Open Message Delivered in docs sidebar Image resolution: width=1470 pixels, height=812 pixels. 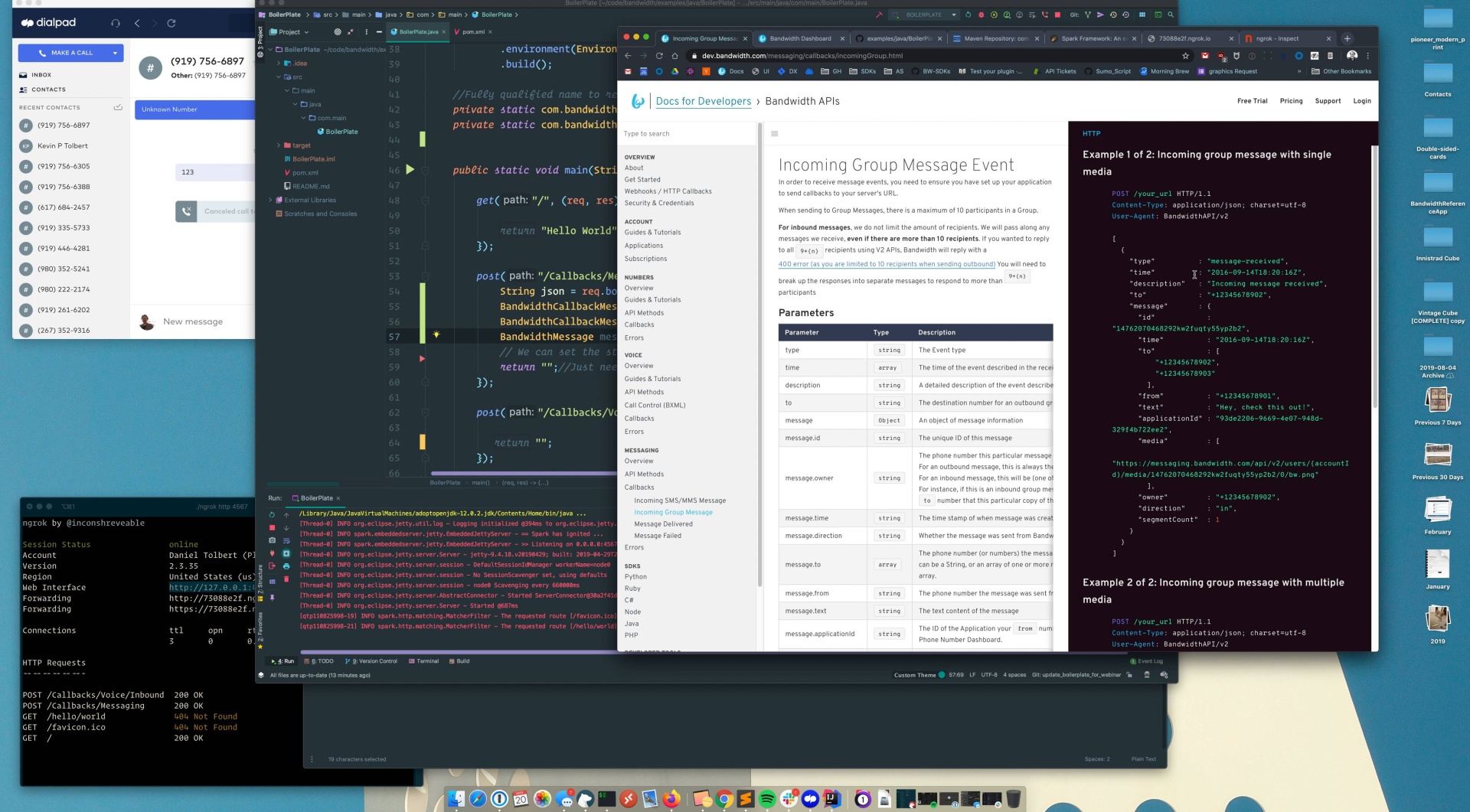point(663,524)
